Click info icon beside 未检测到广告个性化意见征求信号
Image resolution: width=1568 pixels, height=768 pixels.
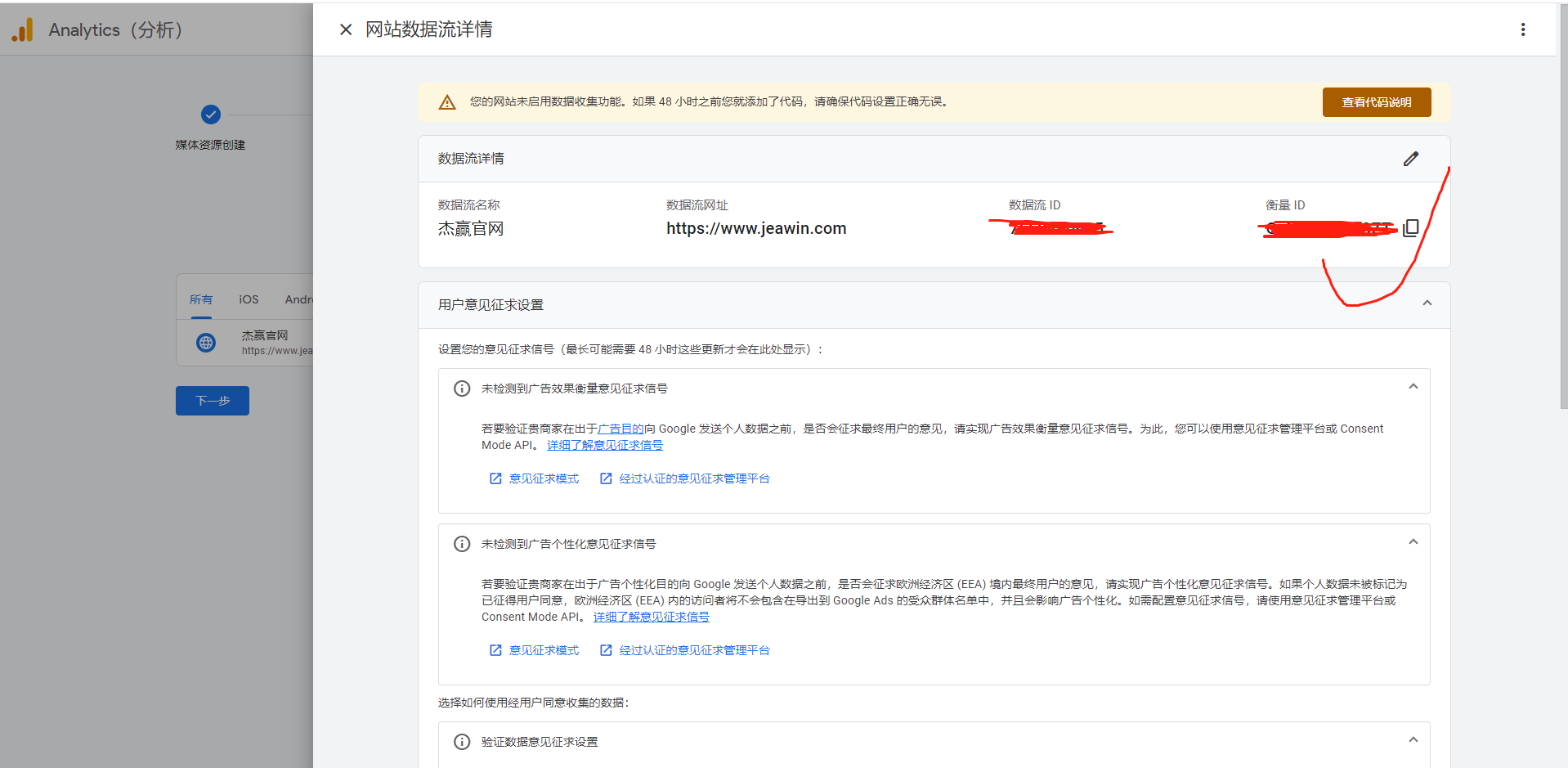pos(462,544)
